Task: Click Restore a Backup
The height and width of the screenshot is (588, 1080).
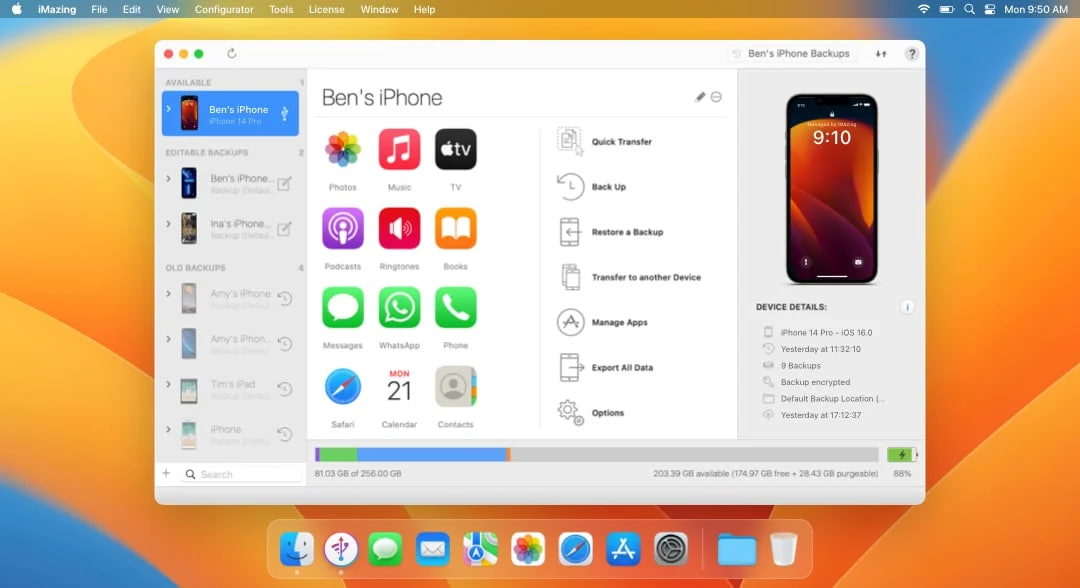Action: (x=626, y=232)
